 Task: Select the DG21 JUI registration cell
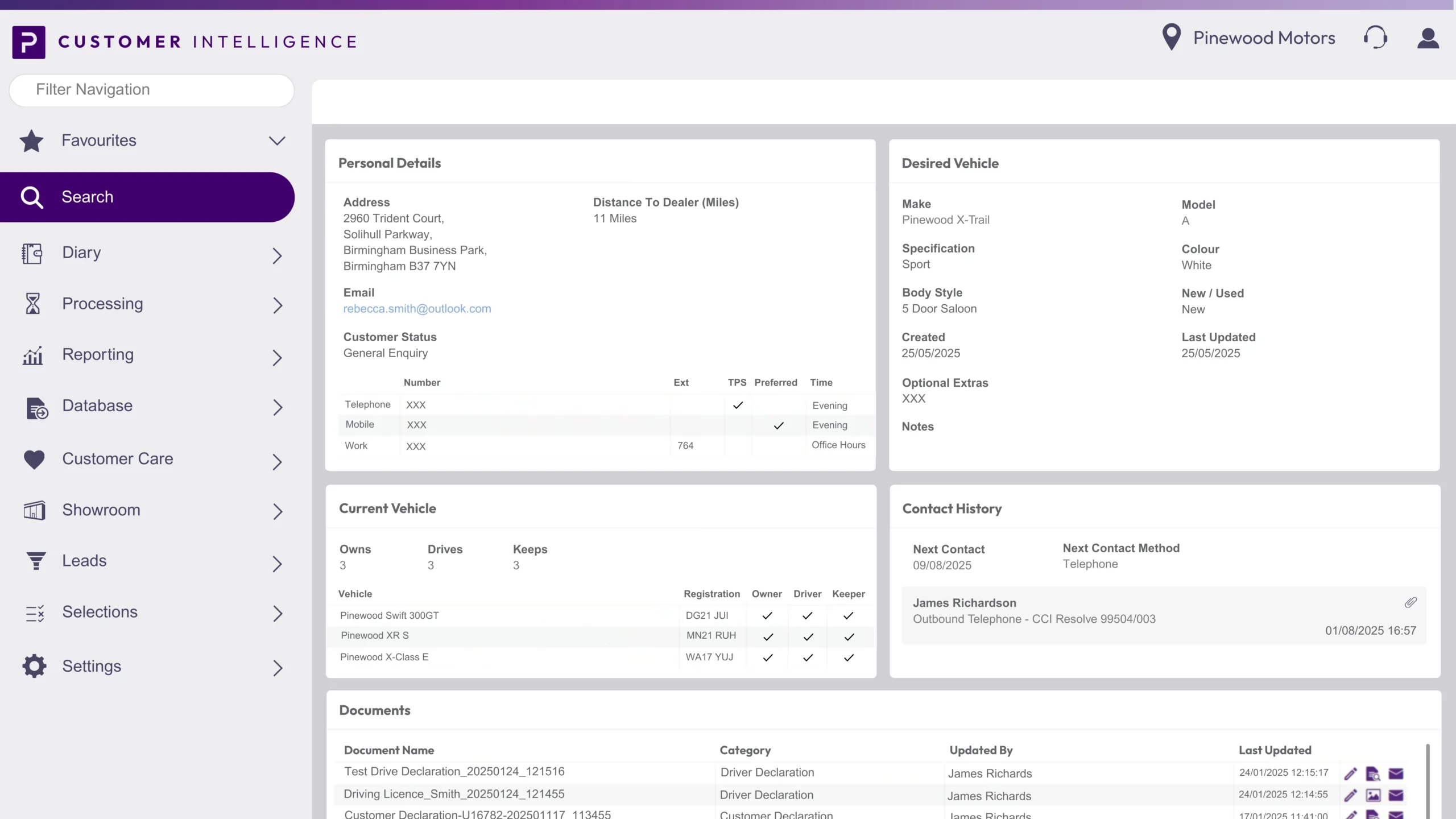coord(707,615)
